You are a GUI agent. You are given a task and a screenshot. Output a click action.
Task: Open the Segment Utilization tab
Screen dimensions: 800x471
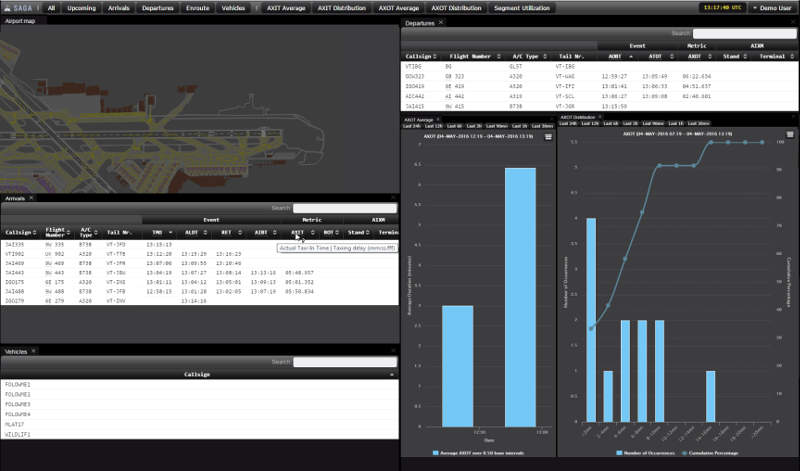pos(523,7)
